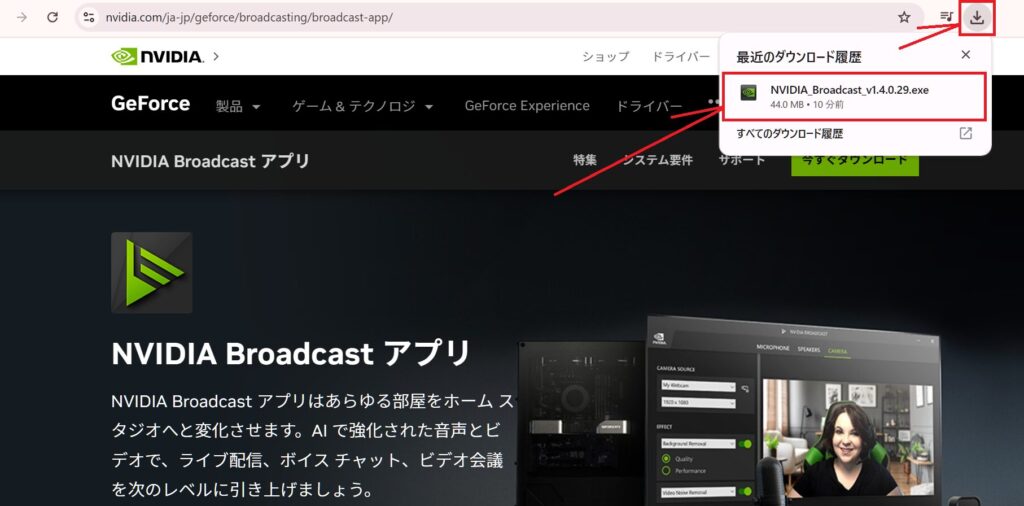Open full download history external link icon
Image resolution: width=1024 pixels, height=506 pixels.
(966, 133)
